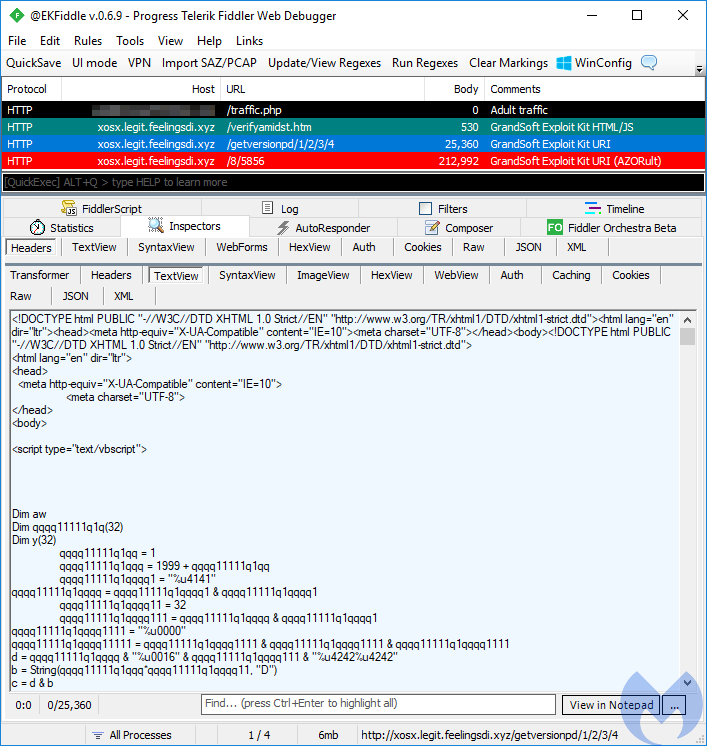The width and height of the screenshot is (707, 746).
Task: Open the File menu
Action: (x=17, y=41)
